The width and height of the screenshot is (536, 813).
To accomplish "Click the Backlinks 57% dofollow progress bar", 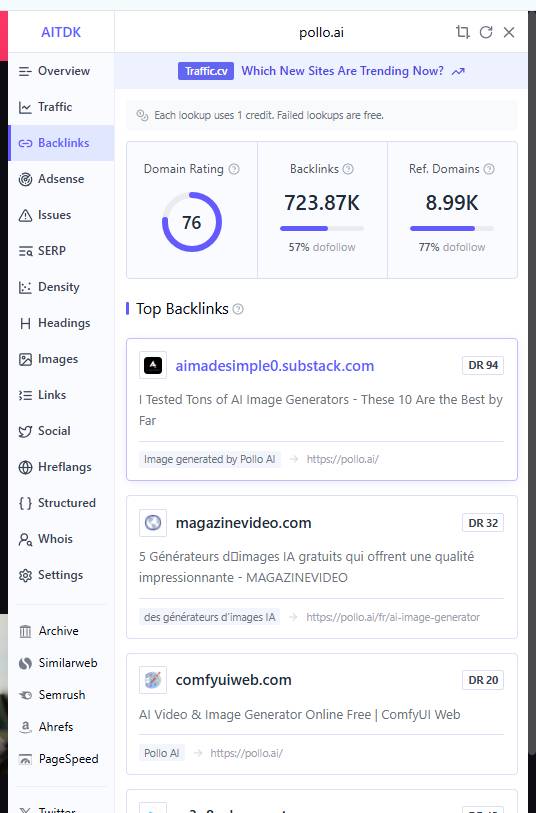I will point(322,228).
